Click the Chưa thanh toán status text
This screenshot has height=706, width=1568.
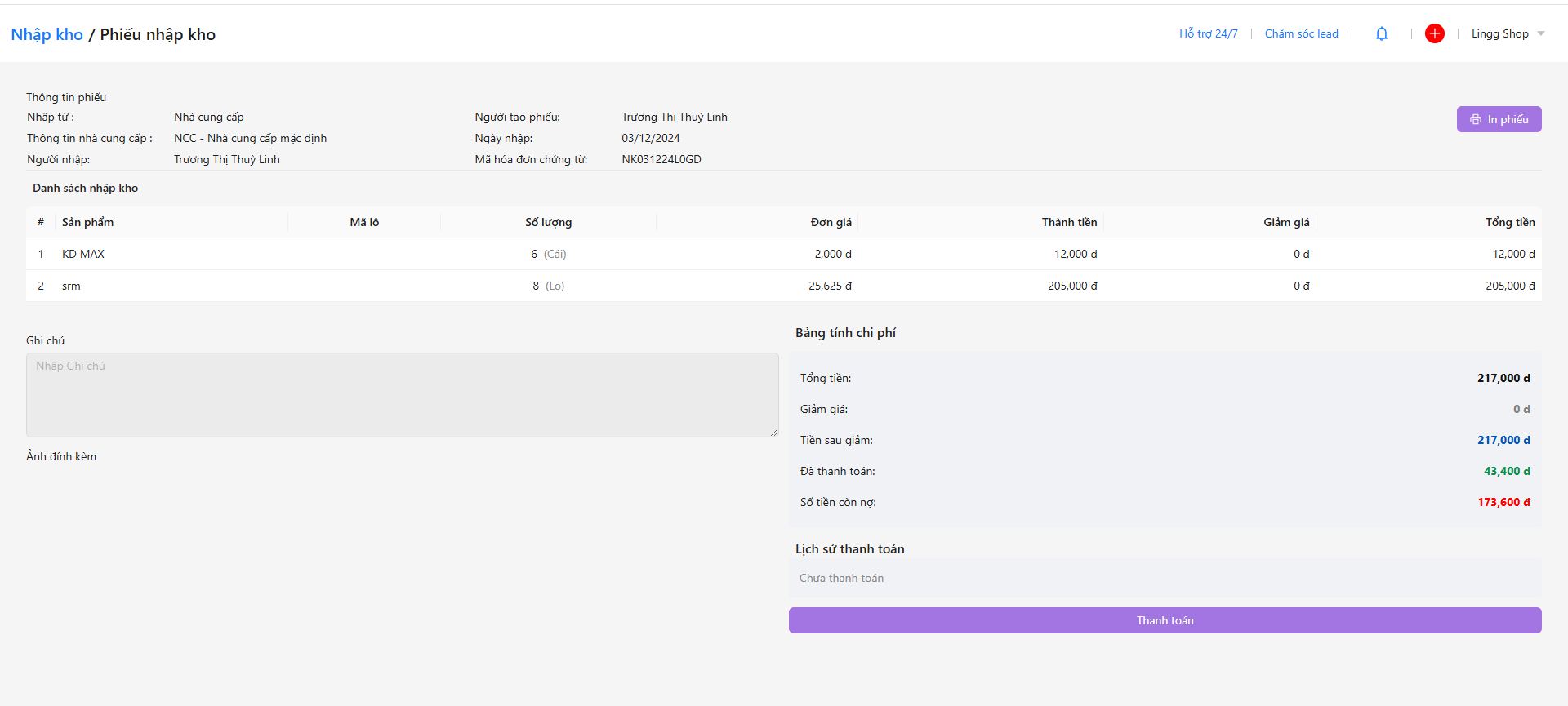point(842,578)
